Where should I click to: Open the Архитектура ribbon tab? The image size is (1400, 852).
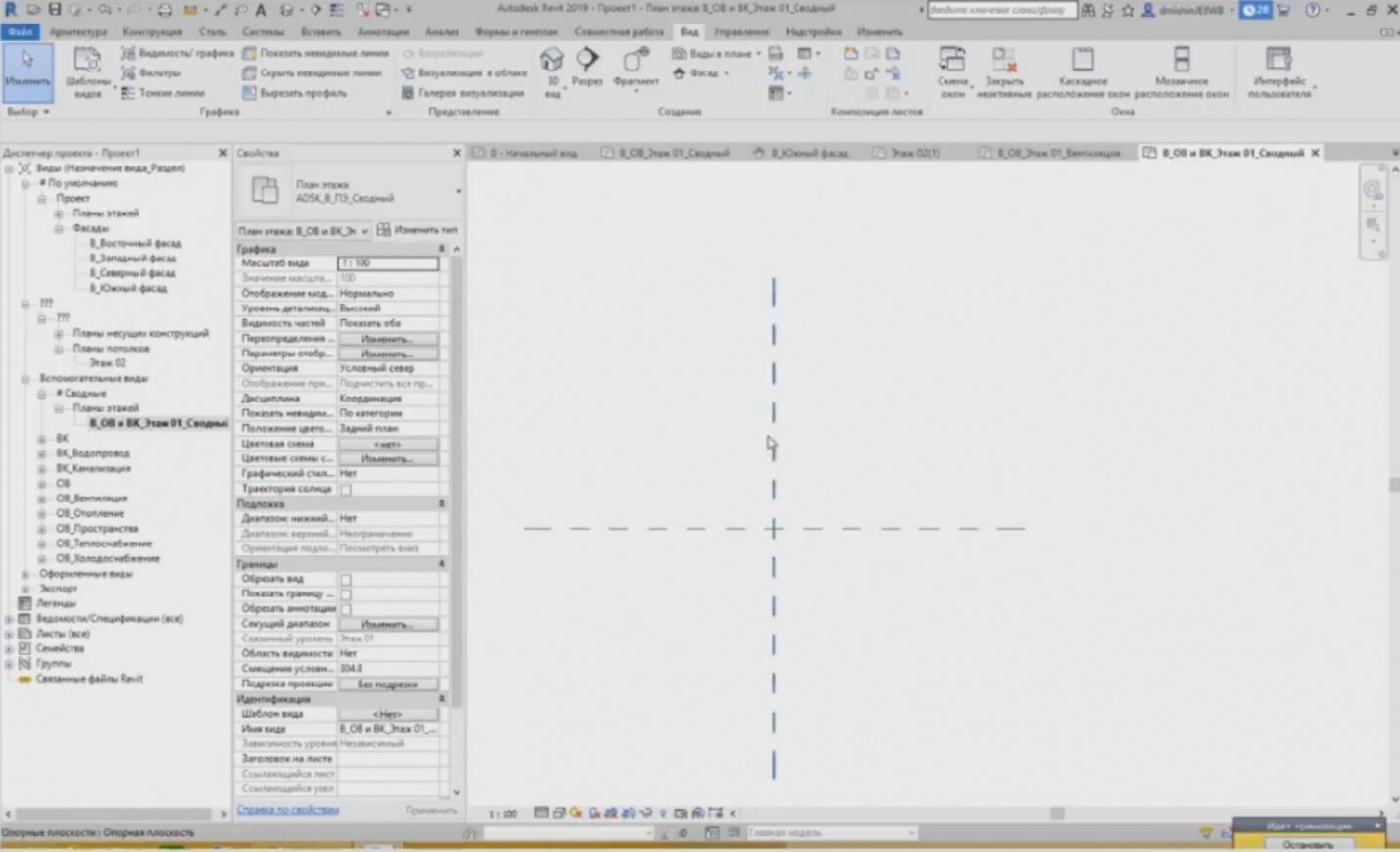78,32
